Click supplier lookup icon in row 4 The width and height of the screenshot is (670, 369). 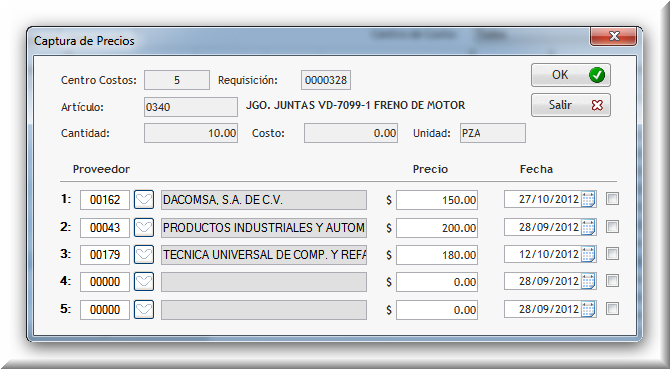coord(144,282)
